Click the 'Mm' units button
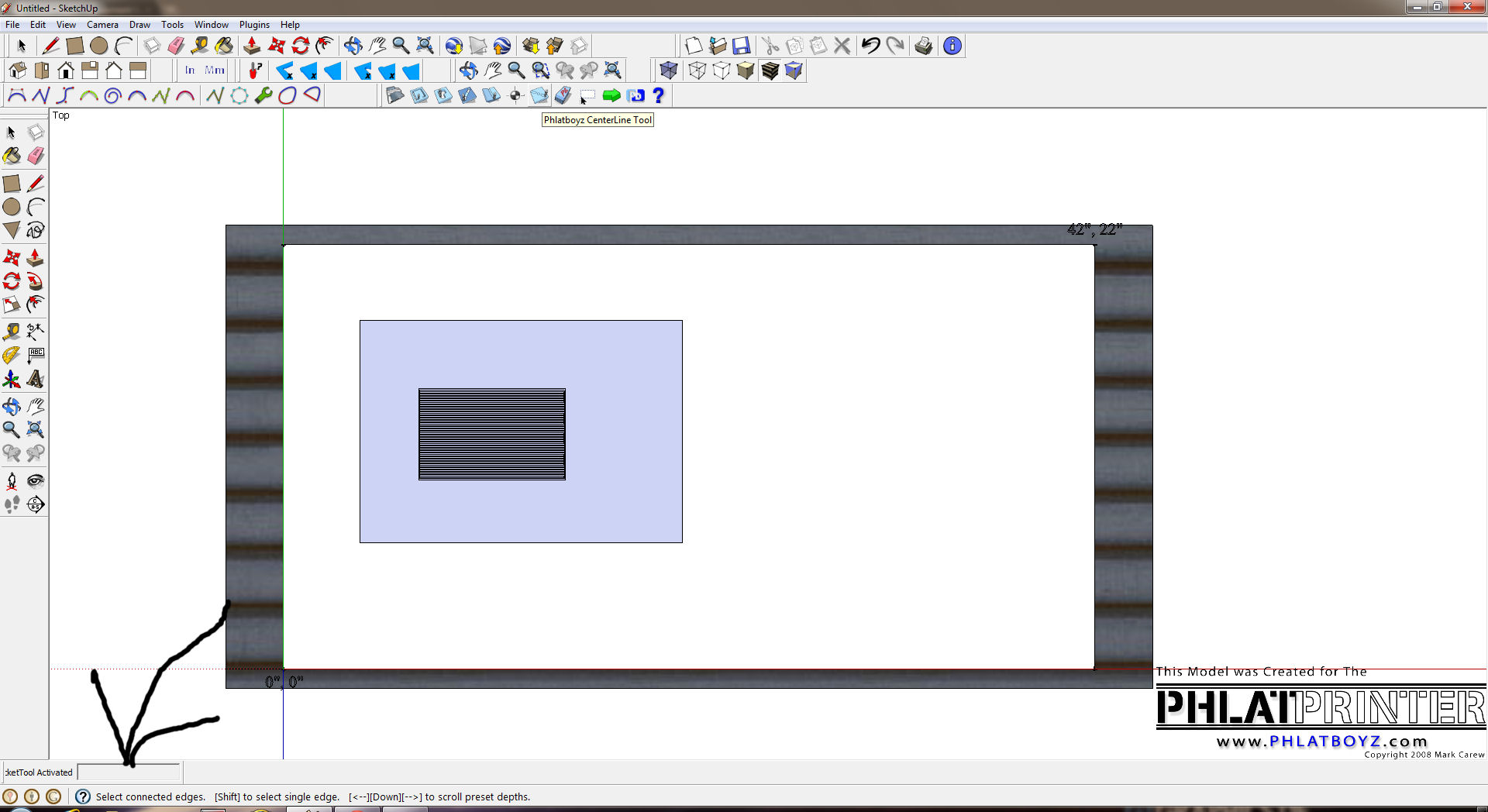This screenshot has height=812, width=1488. tap(215, 71)
